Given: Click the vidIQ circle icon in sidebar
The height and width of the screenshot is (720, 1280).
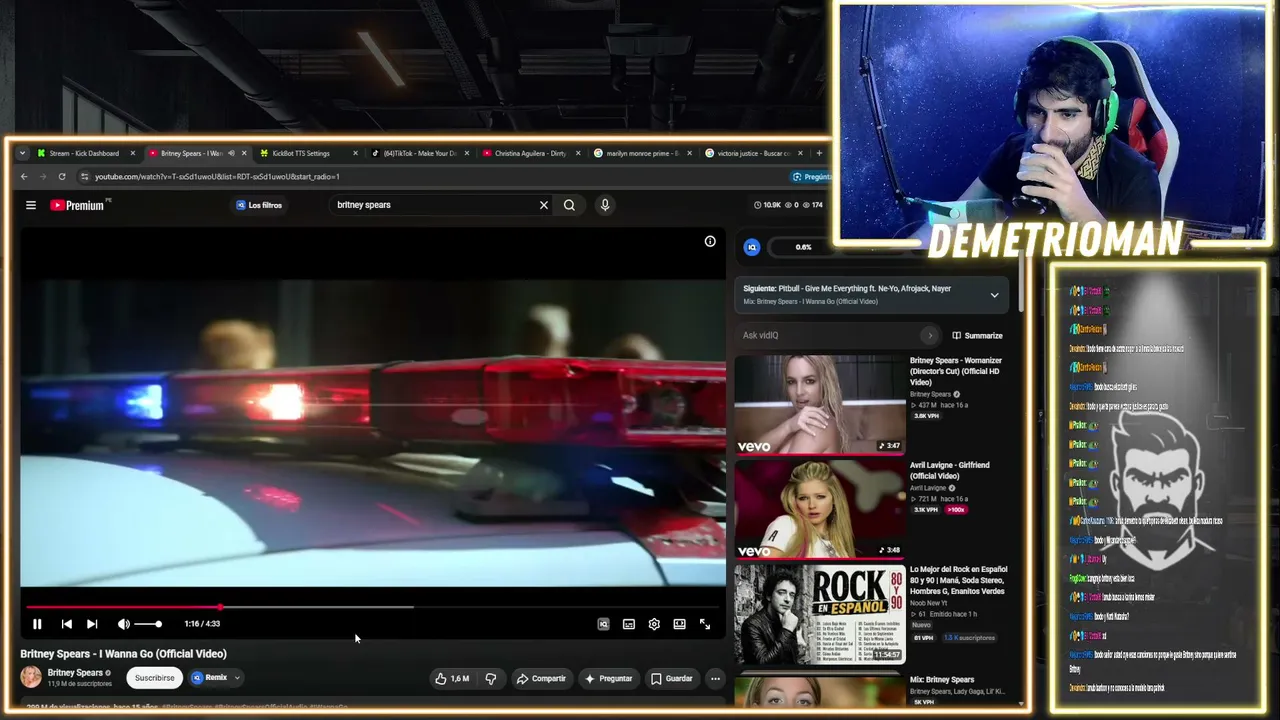Looking at the screenshot, I should pyautogui.click(x=752, y=247).
